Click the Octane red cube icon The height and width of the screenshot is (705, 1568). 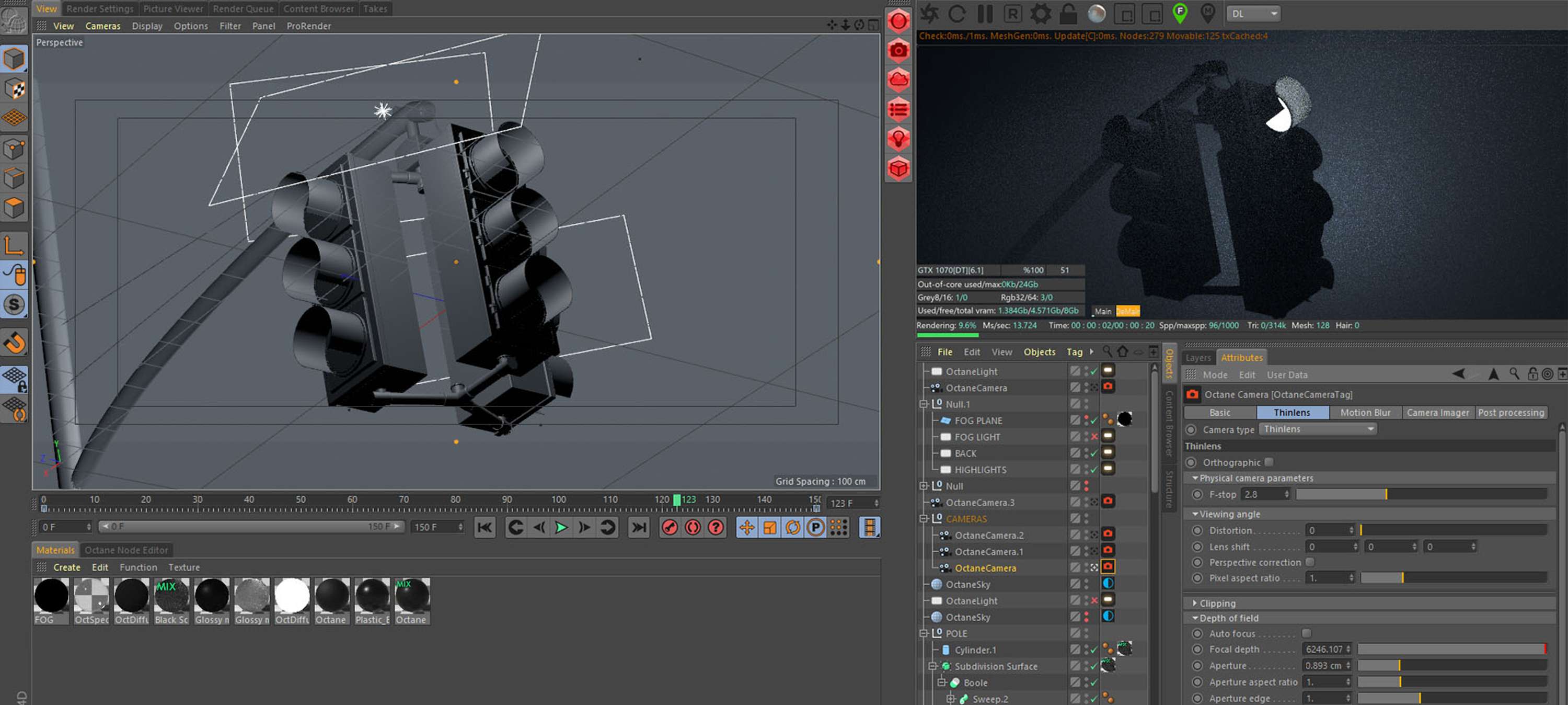pos(898,168)
